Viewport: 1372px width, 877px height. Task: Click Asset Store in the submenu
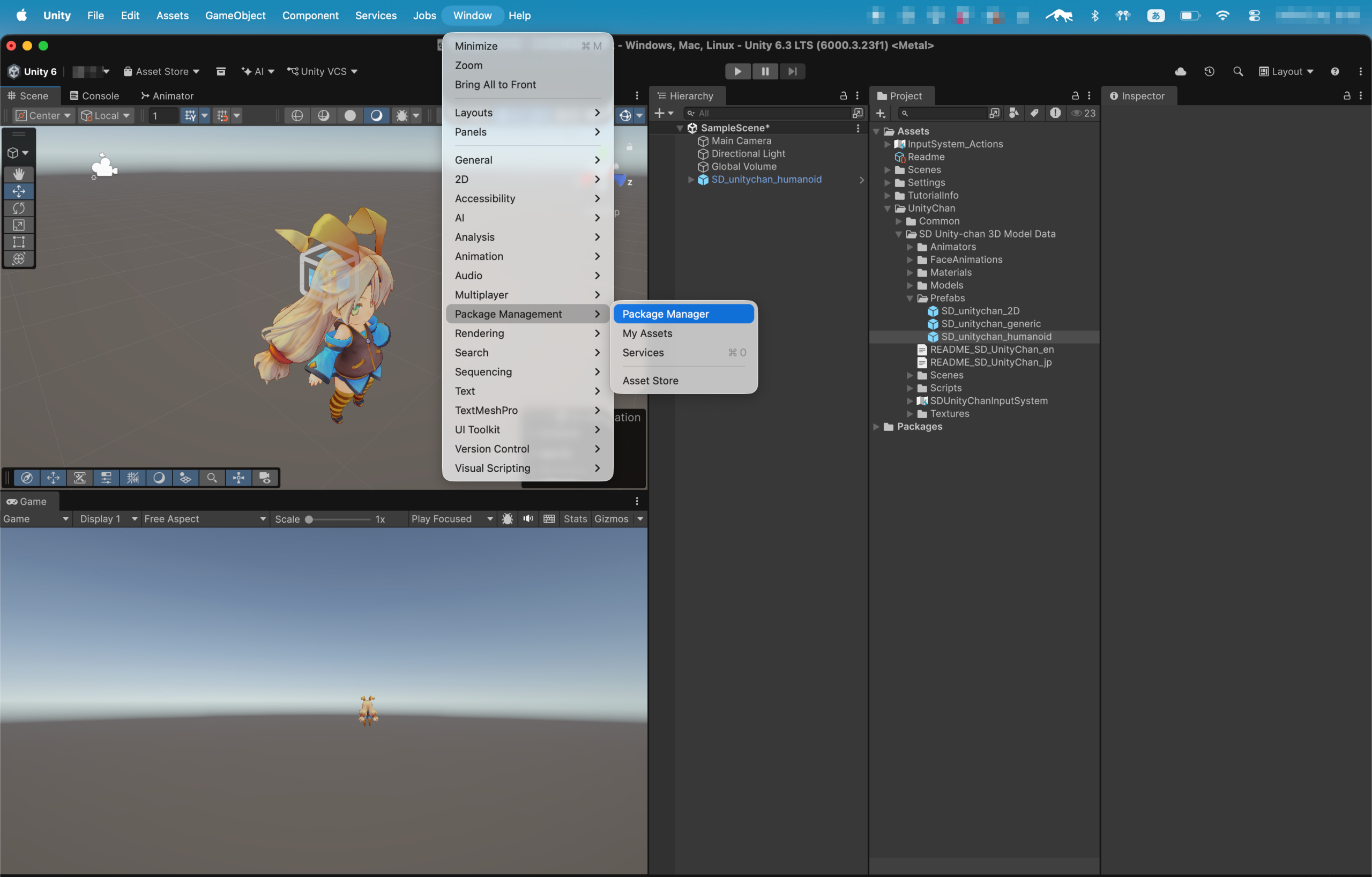coord(684,381)
